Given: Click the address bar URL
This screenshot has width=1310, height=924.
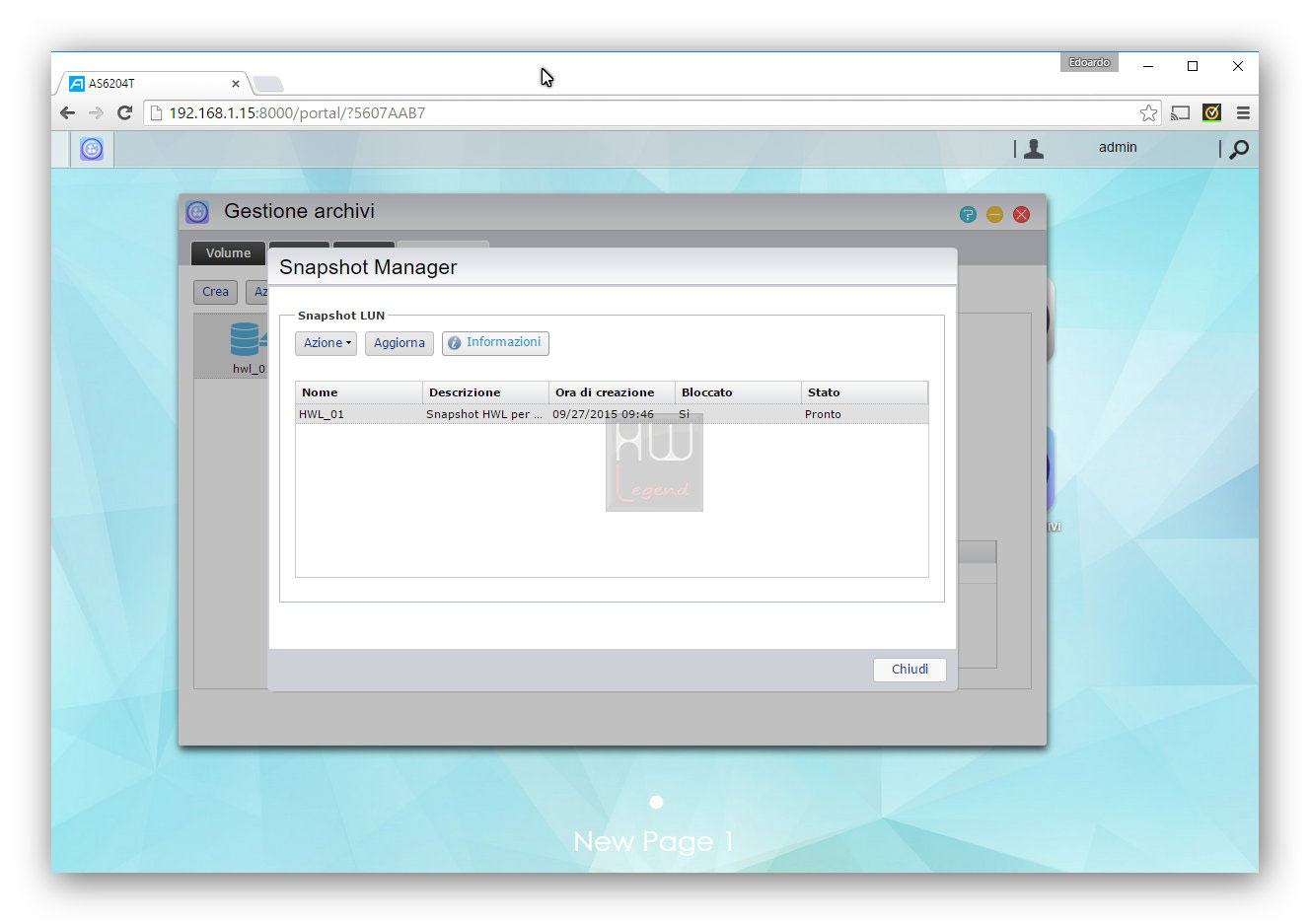Looking at the screenshot, I should click(297, 113).
